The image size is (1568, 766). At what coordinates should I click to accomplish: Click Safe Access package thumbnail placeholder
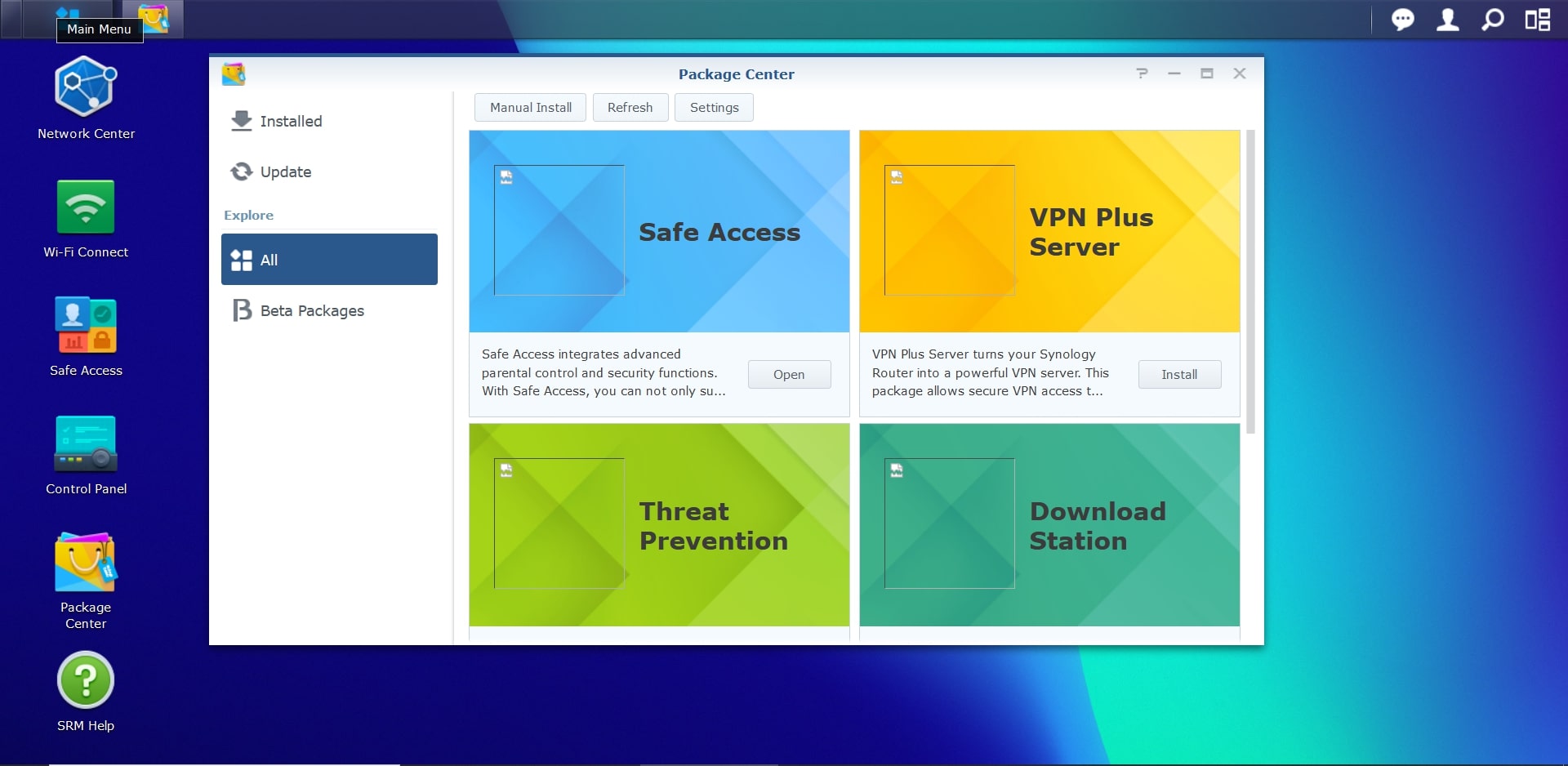(559, 230)
